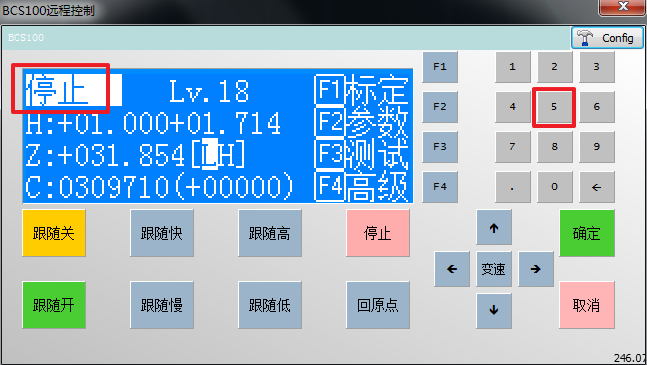647x365 pixels.
Task: Click the down arrow key
Action: point(494,311)
